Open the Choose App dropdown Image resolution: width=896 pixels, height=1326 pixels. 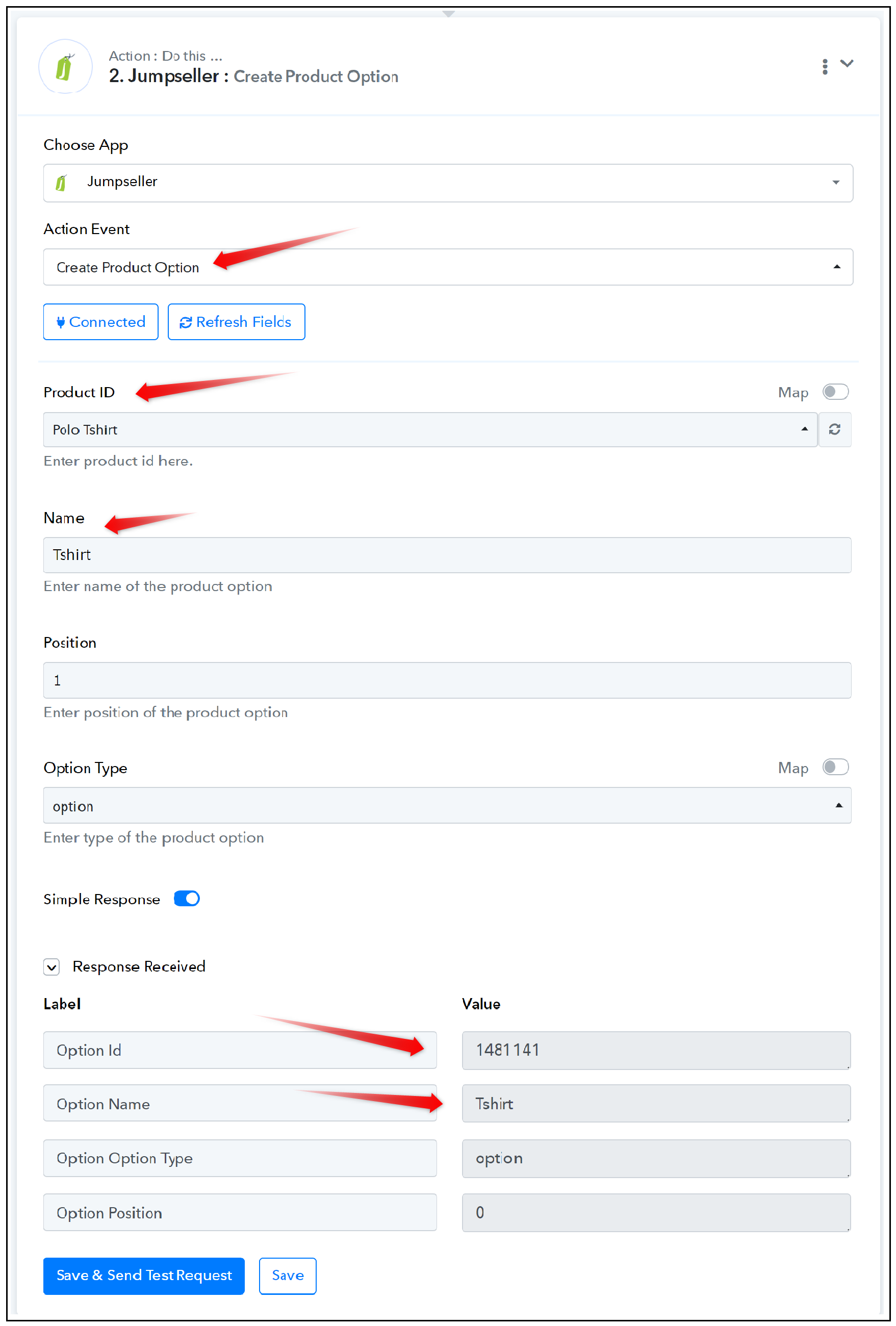[x=448, y=183]
